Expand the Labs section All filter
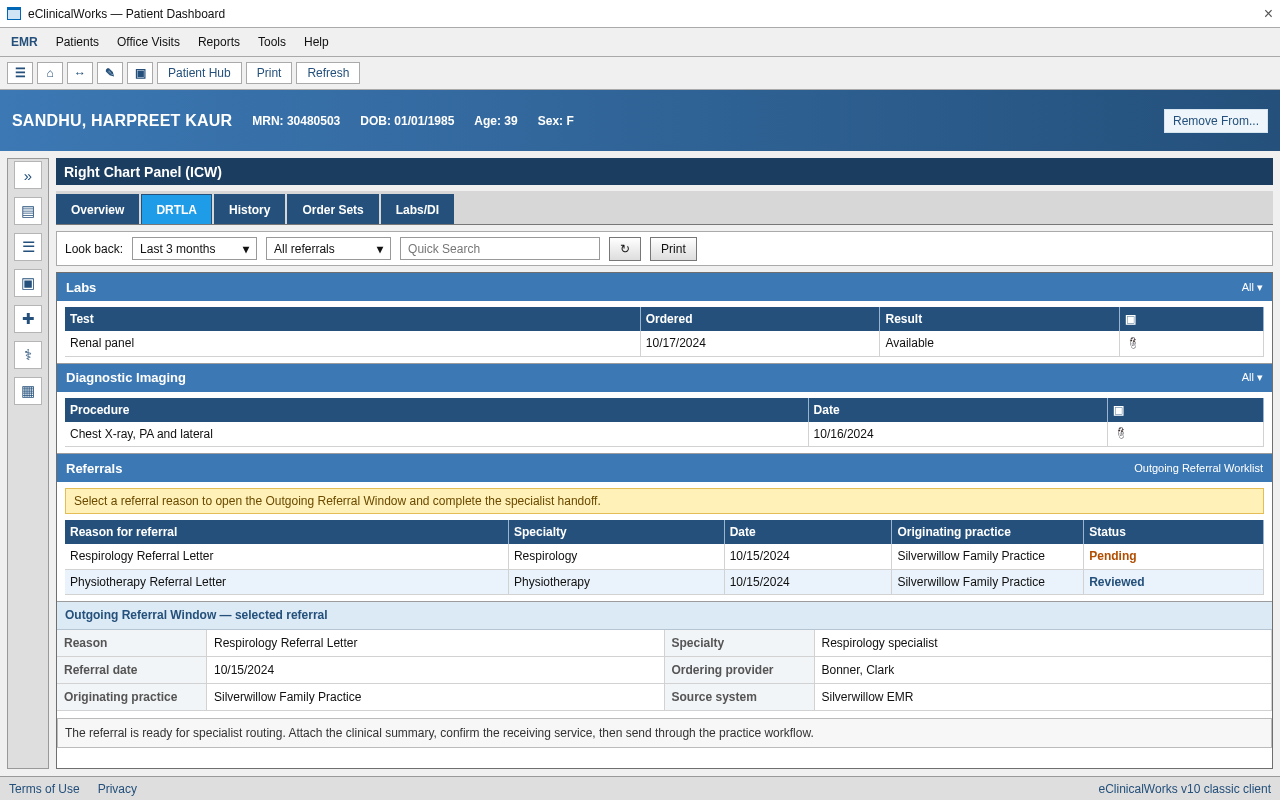Viewport: 1280px width, 800px height. pos(1252,288)
